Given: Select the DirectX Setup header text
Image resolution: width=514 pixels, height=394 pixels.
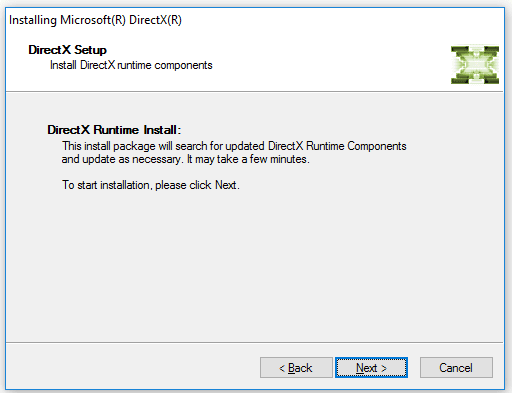Looking at the screenshot, I should pyautogui.click(x=67, y=50).
